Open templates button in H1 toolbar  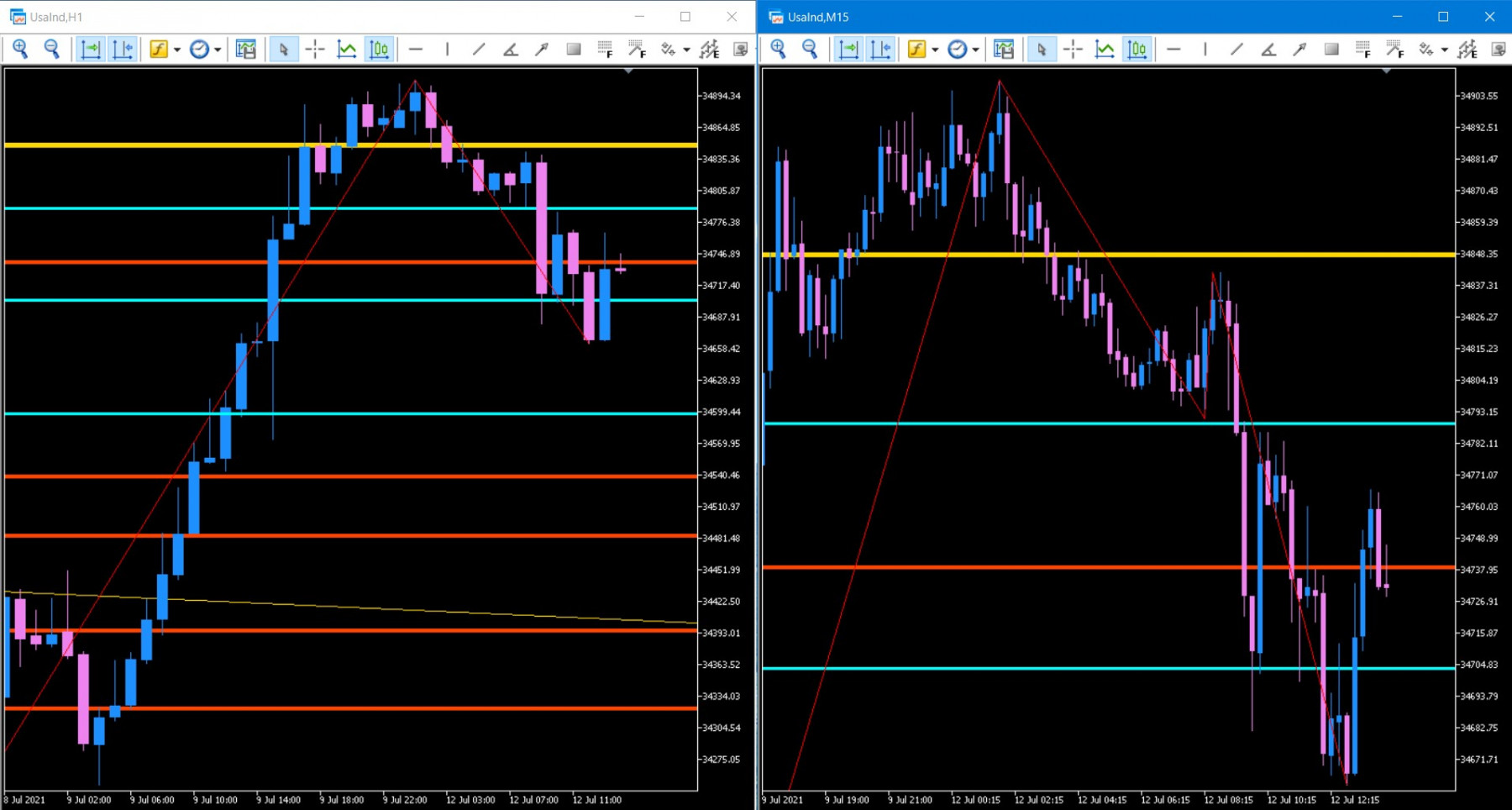(246, 50)
